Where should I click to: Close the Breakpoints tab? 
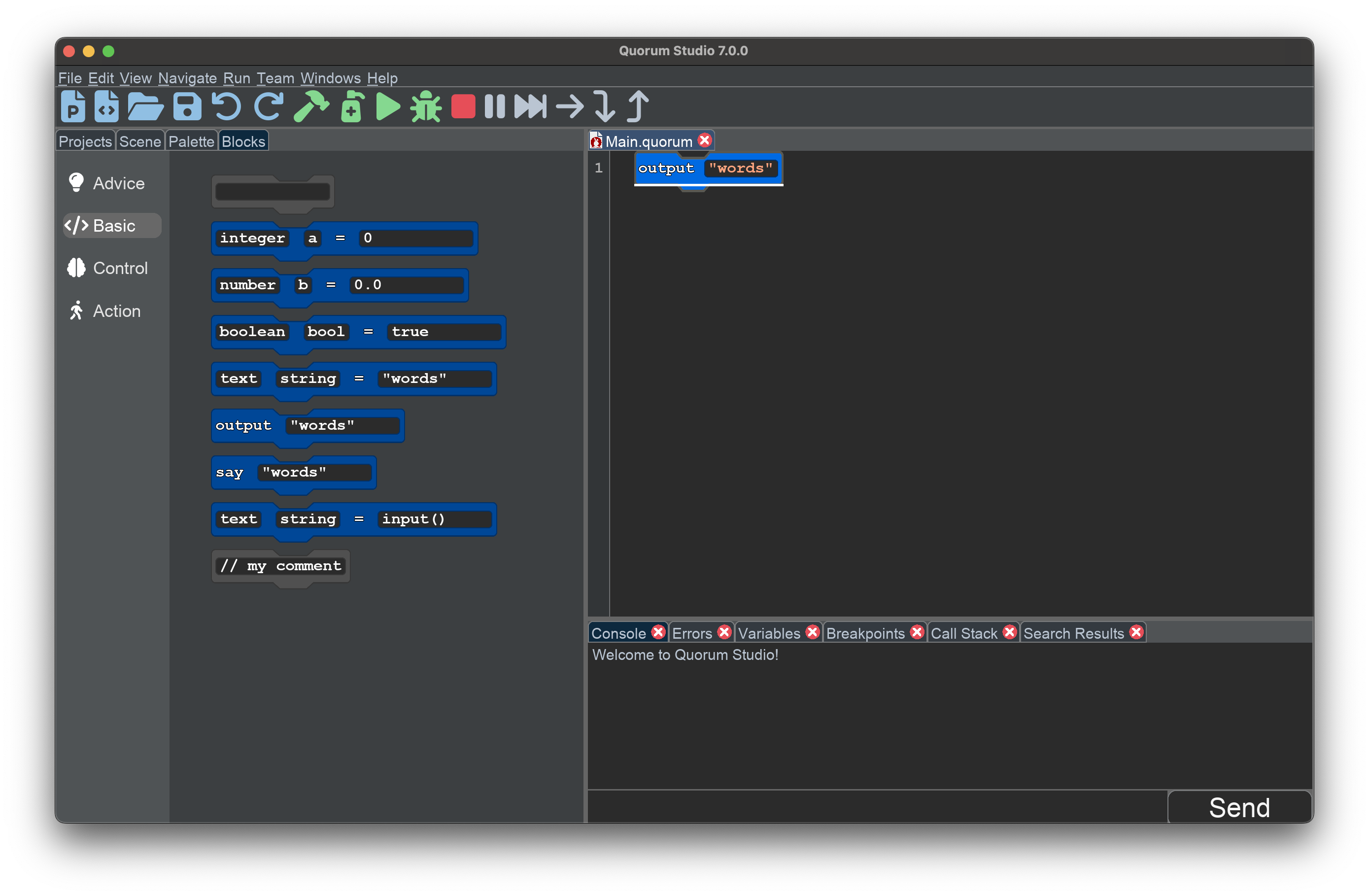click(x=917, y=632)
